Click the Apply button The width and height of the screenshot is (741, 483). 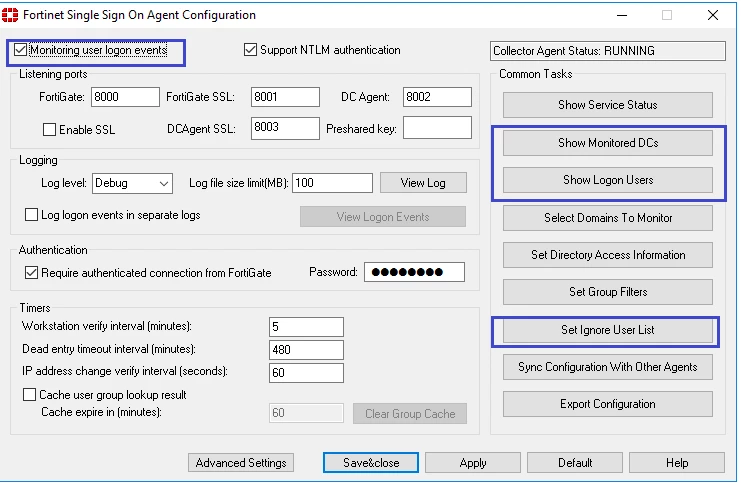473,463
